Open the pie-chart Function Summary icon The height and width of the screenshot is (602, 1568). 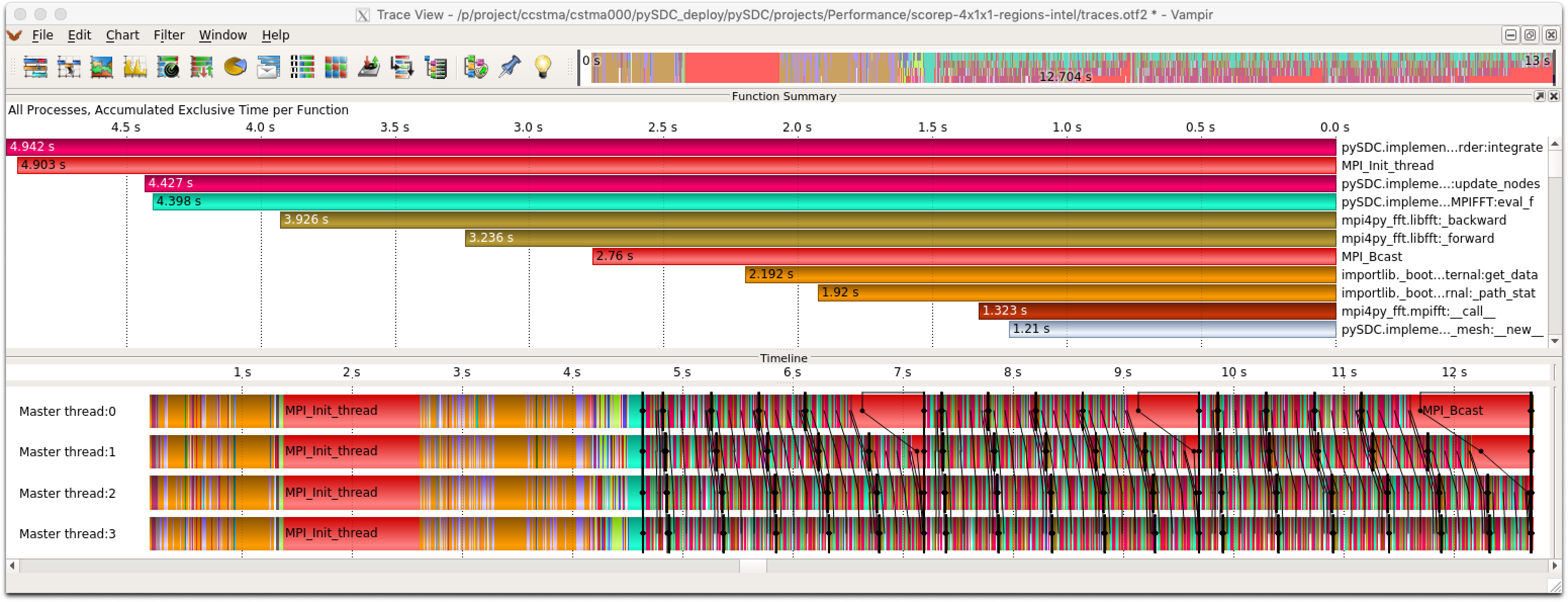coord(235,67)
